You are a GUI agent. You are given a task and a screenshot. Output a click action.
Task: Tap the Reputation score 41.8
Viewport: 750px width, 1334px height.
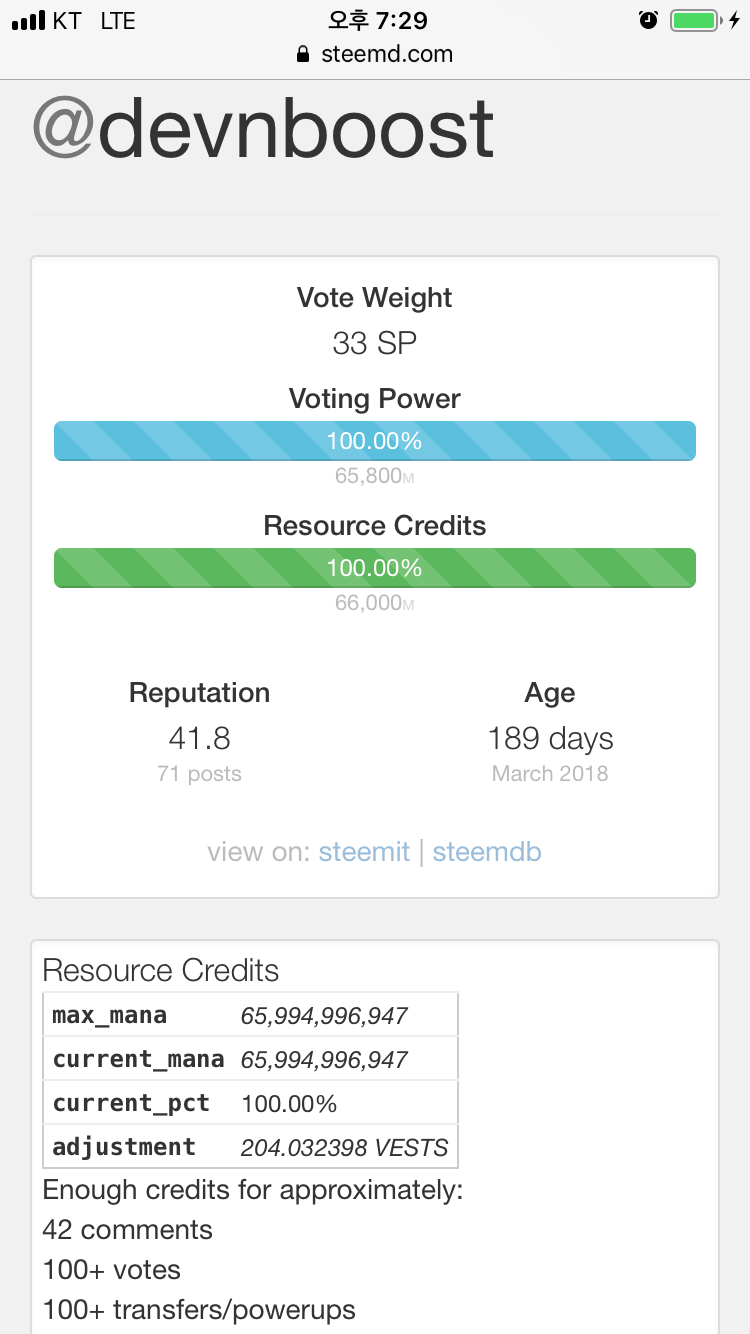point(200,739)
